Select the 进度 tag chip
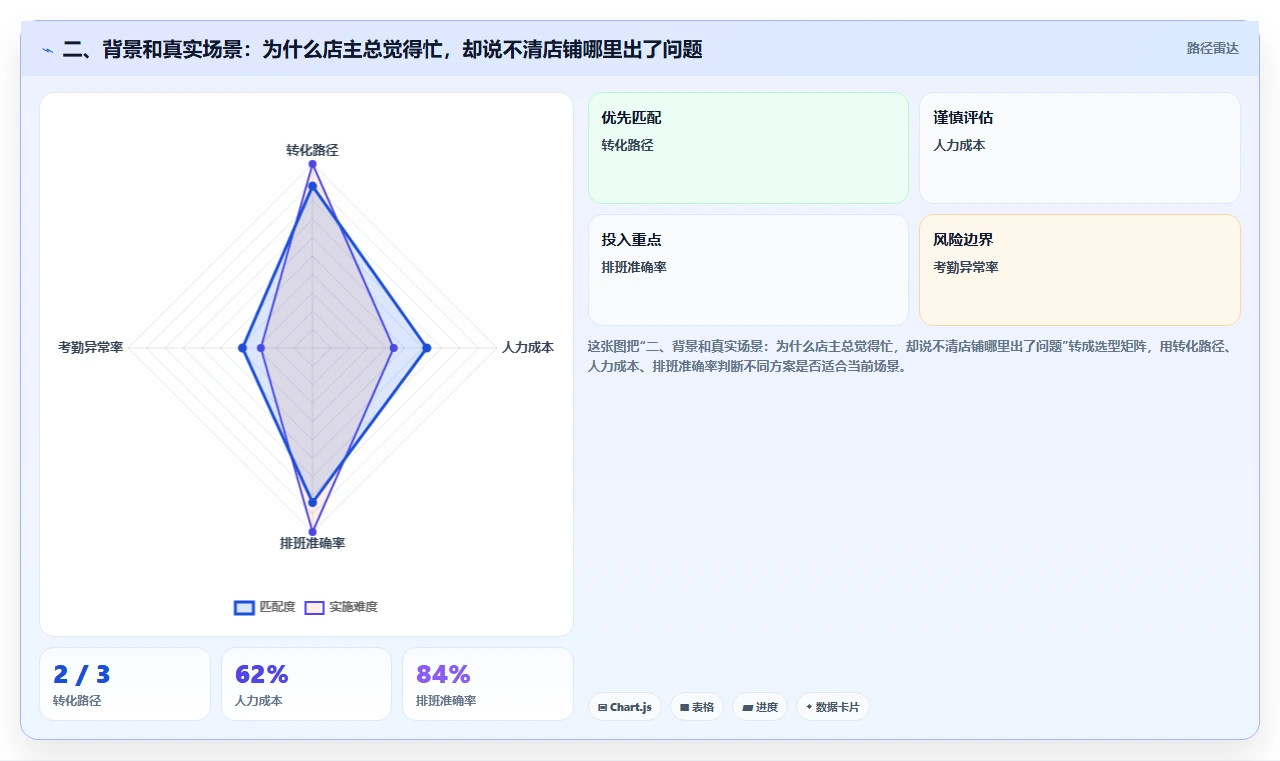This screenshot has height=761, width=1280. pyautogui.click(x=760, y=707)
